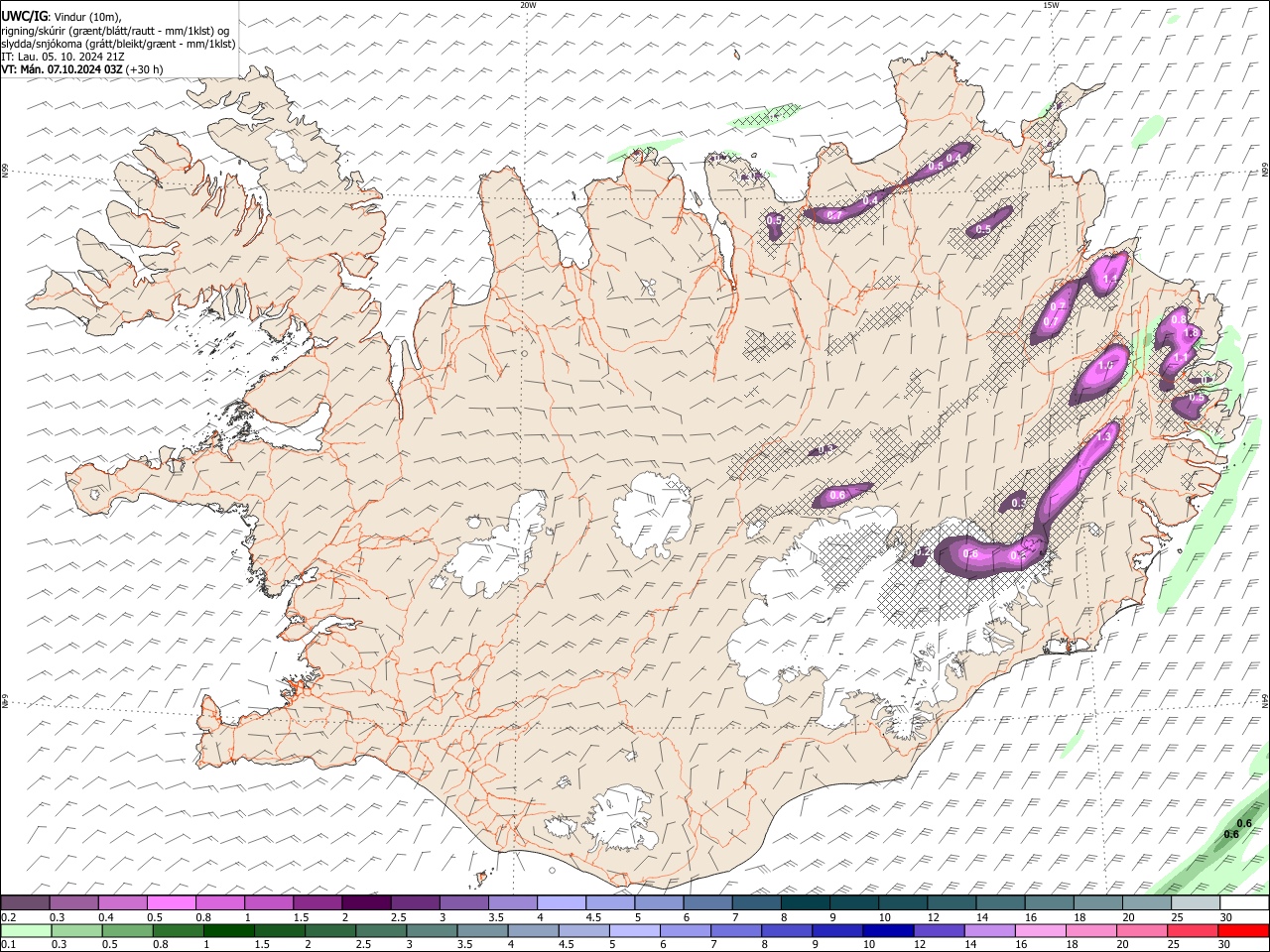Click the '0.1' label in the rain scale
1270x952 pixels.
(x=9, y=944)
